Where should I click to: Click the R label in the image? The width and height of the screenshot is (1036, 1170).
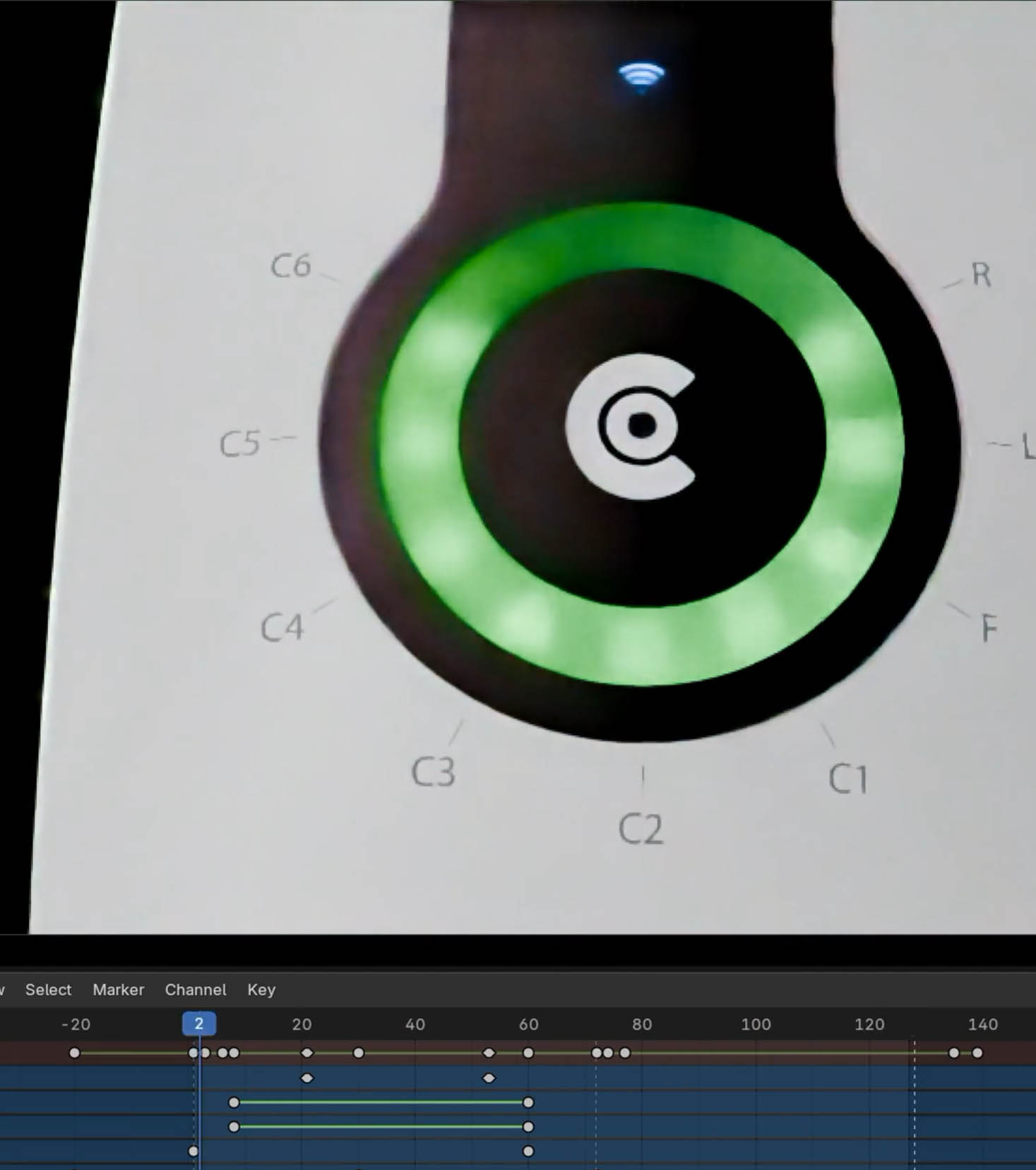coord(982,274)
